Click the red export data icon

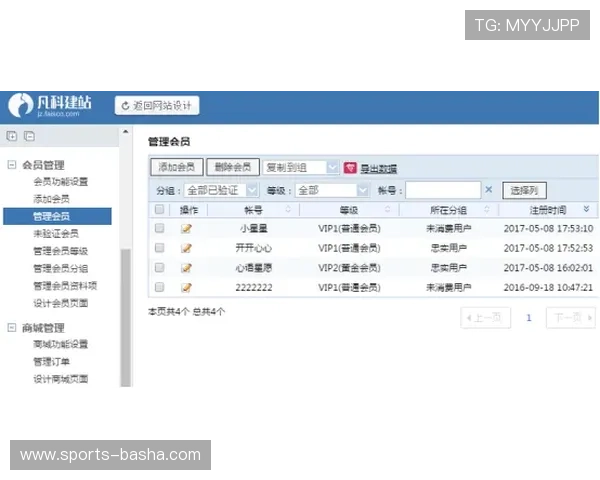[x=350, y=168]
